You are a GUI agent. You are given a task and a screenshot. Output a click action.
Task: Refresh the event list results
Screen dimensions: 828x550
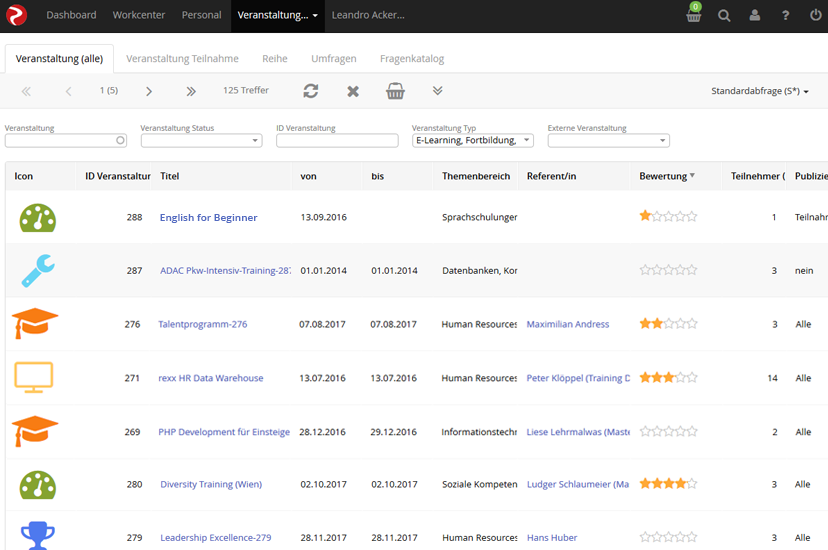pos(311,91)
